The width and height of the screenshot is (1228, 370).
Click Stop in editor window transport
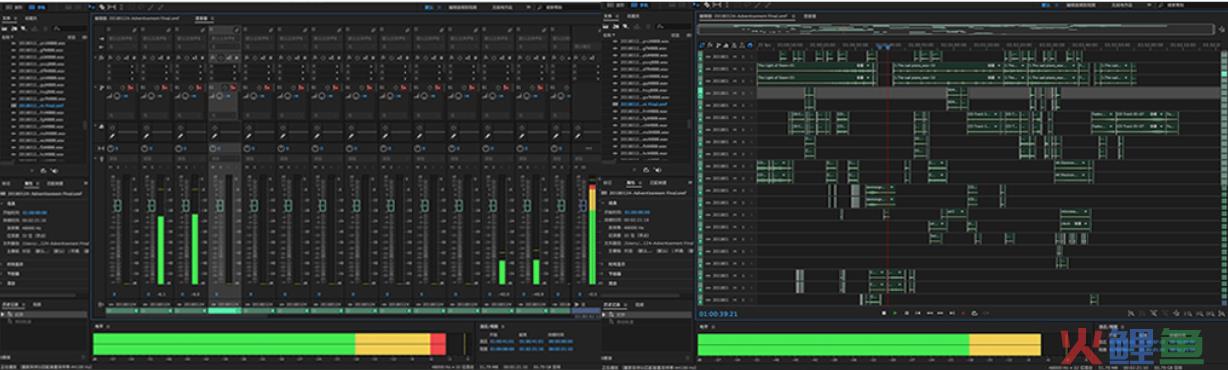[883, 313]
